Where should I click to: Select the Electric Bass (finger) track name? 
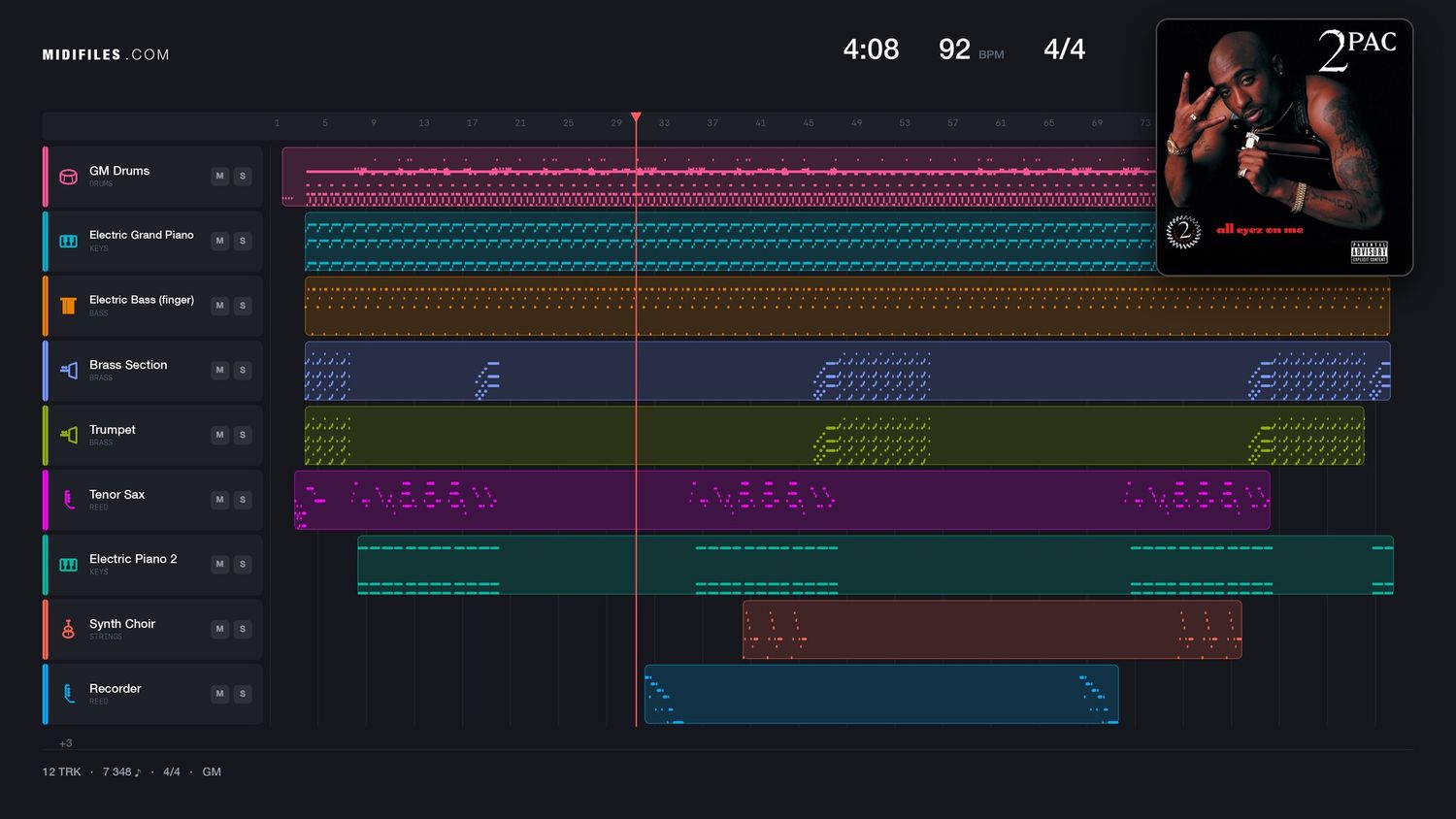(x=142, y=300)
